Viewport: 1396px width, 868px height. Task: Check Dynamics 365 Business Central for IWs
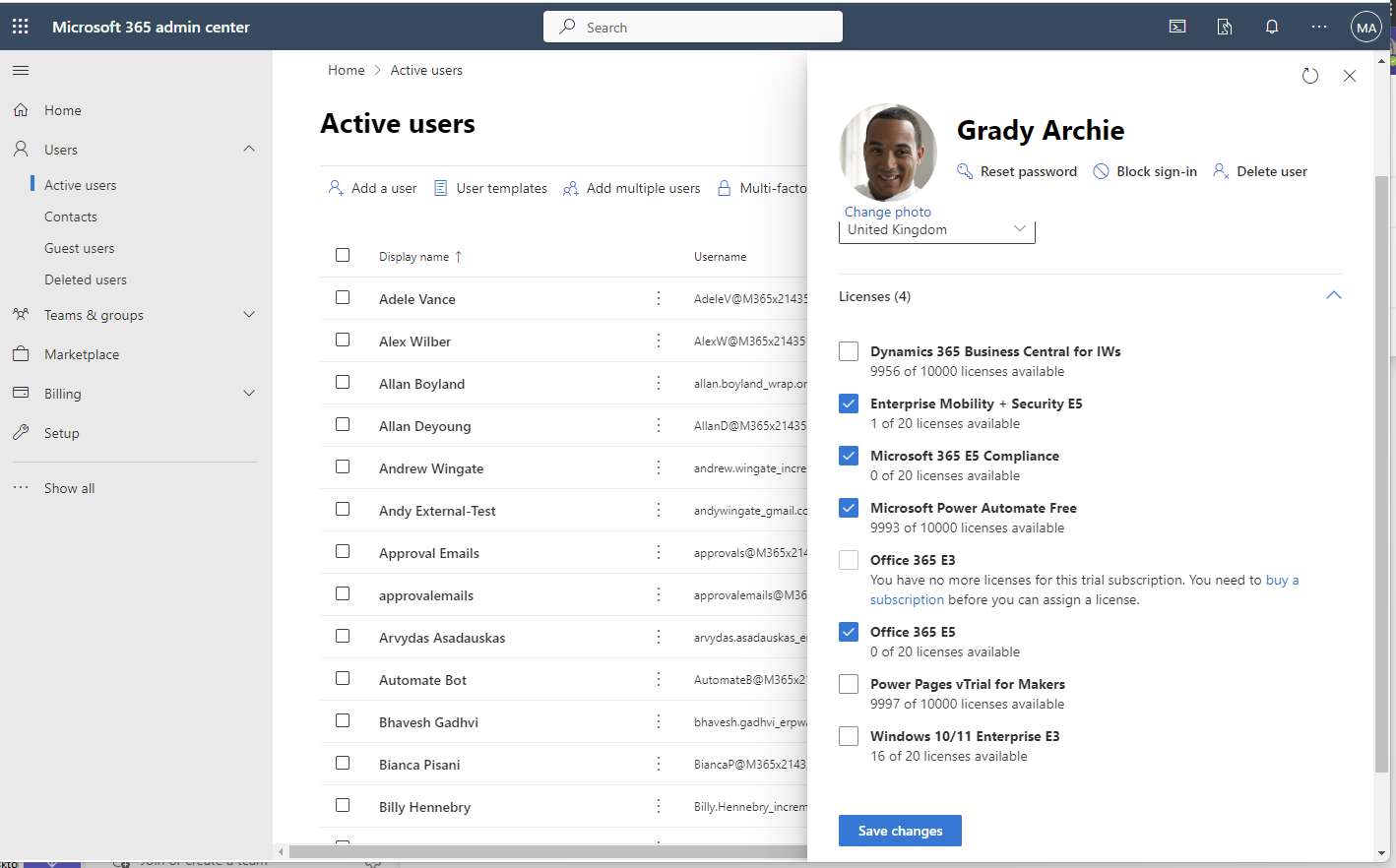click(849, 351)
